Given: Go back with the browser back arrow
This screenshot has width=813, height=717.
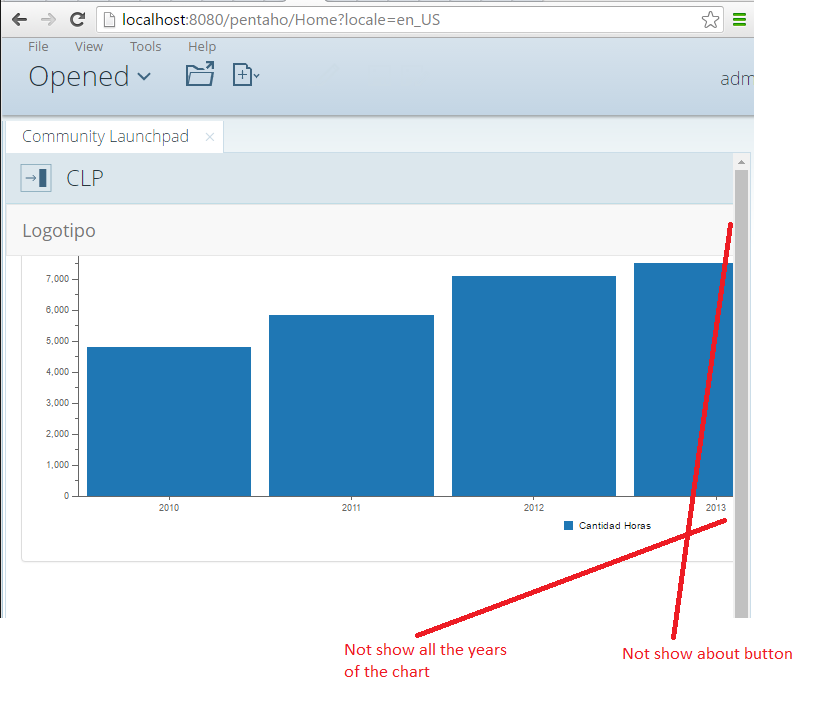Looking at the screenshot, I should click(x=19, y=20).
